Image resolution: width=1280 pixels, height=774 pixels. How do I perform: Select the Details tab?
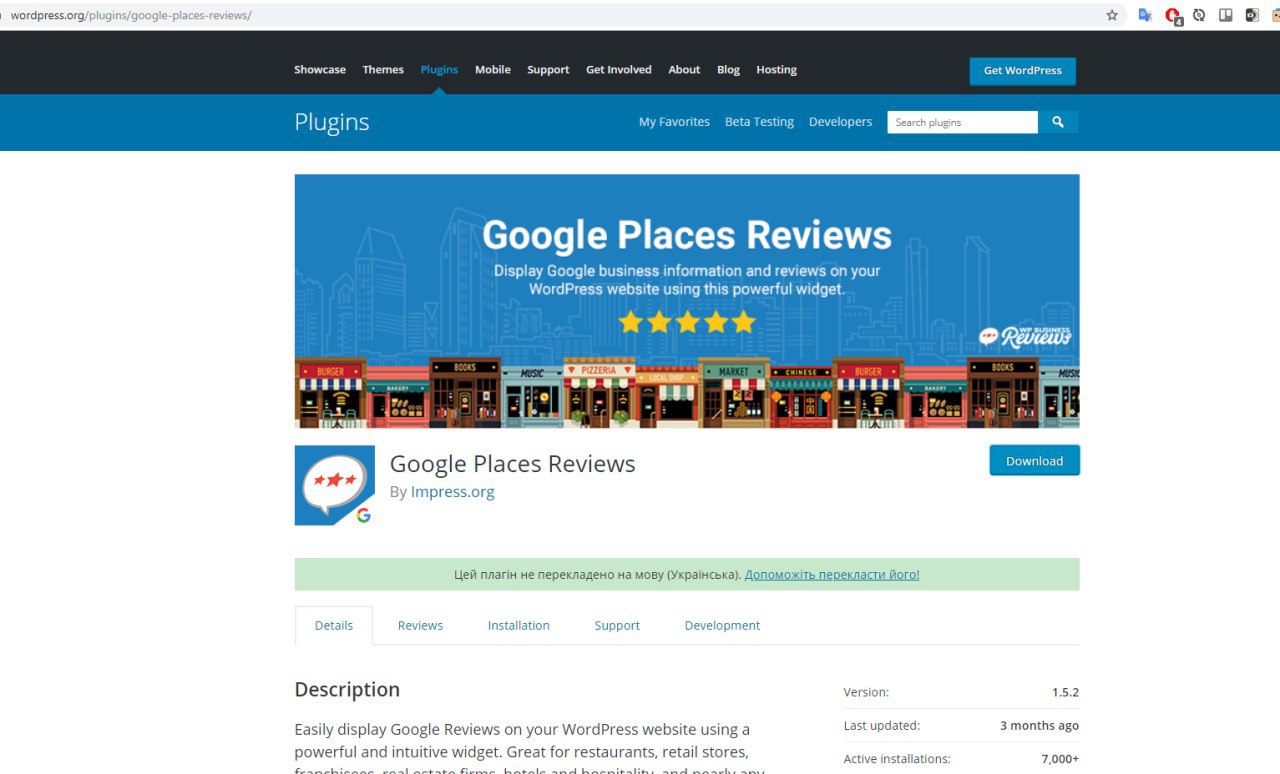(x=334, y=626)
